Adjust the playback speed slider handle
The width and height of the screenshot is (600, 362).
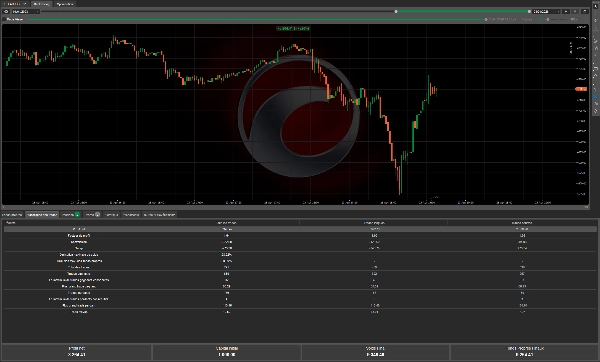click(x=548, y=19)
